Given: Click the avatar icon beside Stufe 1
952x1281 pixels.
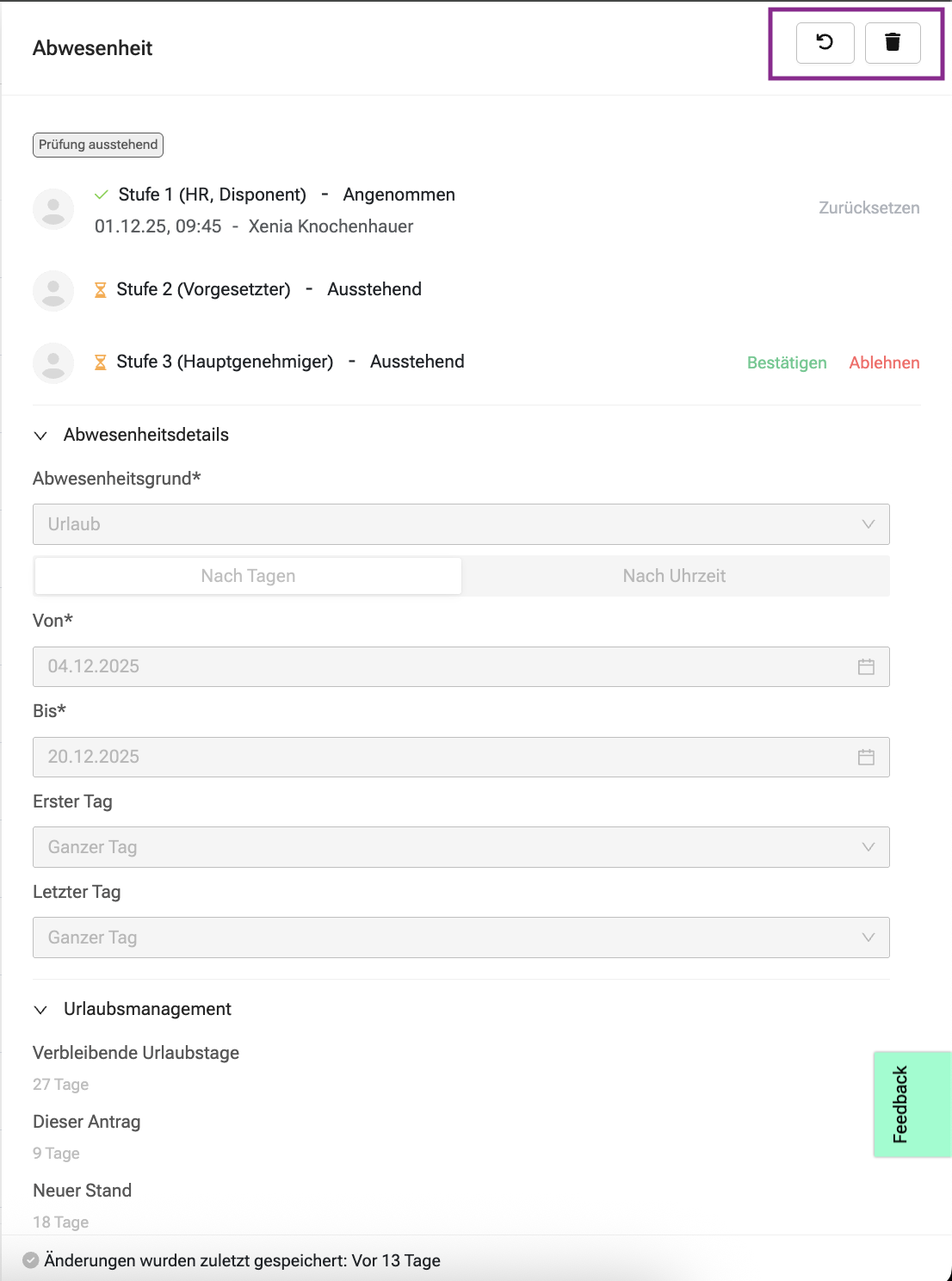Looking at the screenshot, I should (x=53, y=209).
